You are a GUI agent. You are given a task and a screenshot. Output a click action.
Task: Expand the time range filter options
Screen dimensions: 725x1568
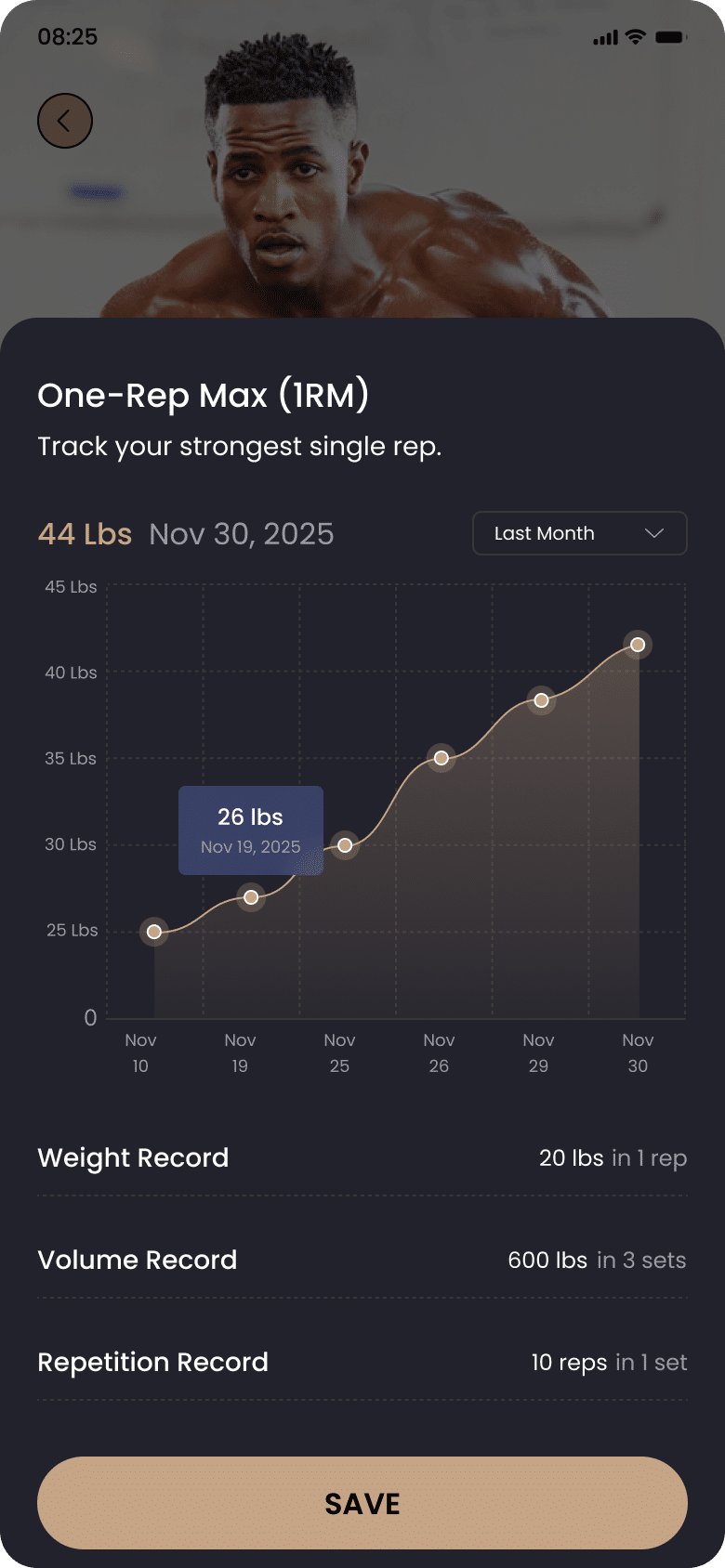coord(579,533)
